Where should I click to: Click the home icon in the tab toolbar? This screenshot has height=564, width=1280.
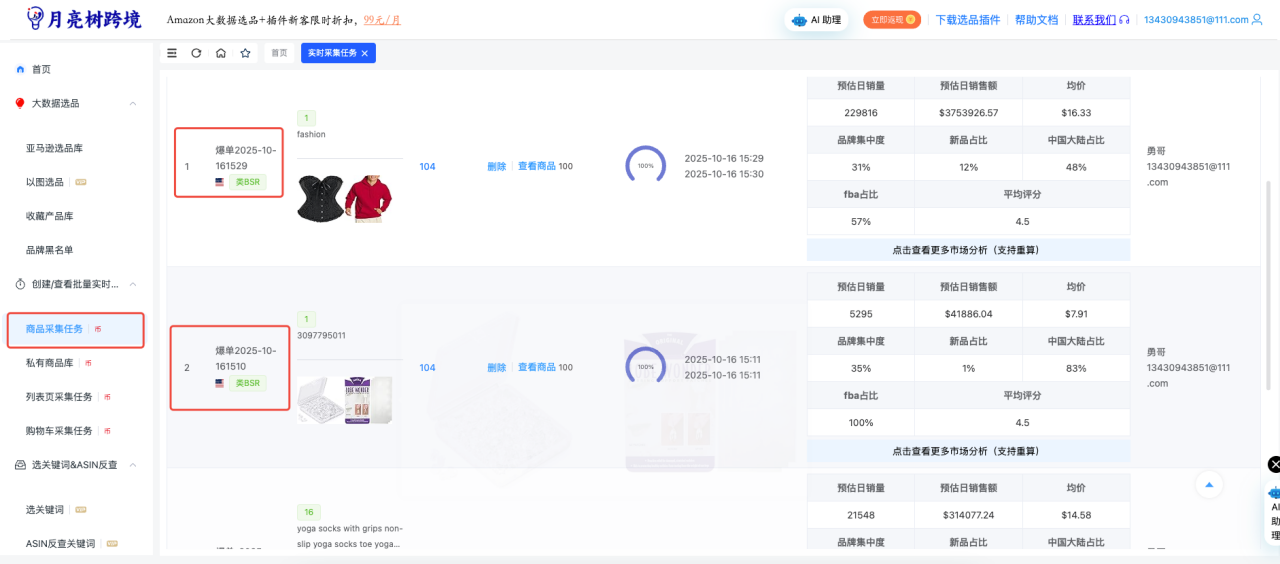pos(221,53)
